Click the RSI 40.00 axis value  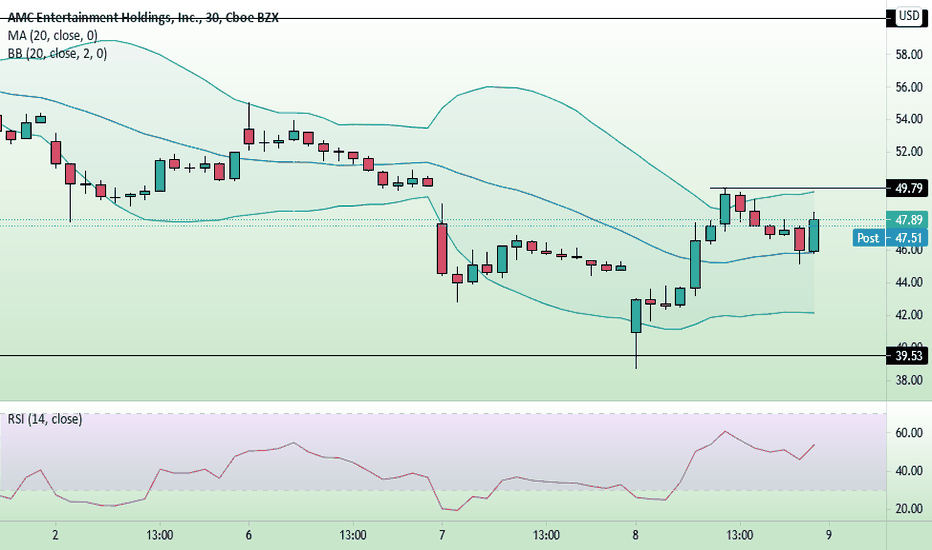(909, 471)
